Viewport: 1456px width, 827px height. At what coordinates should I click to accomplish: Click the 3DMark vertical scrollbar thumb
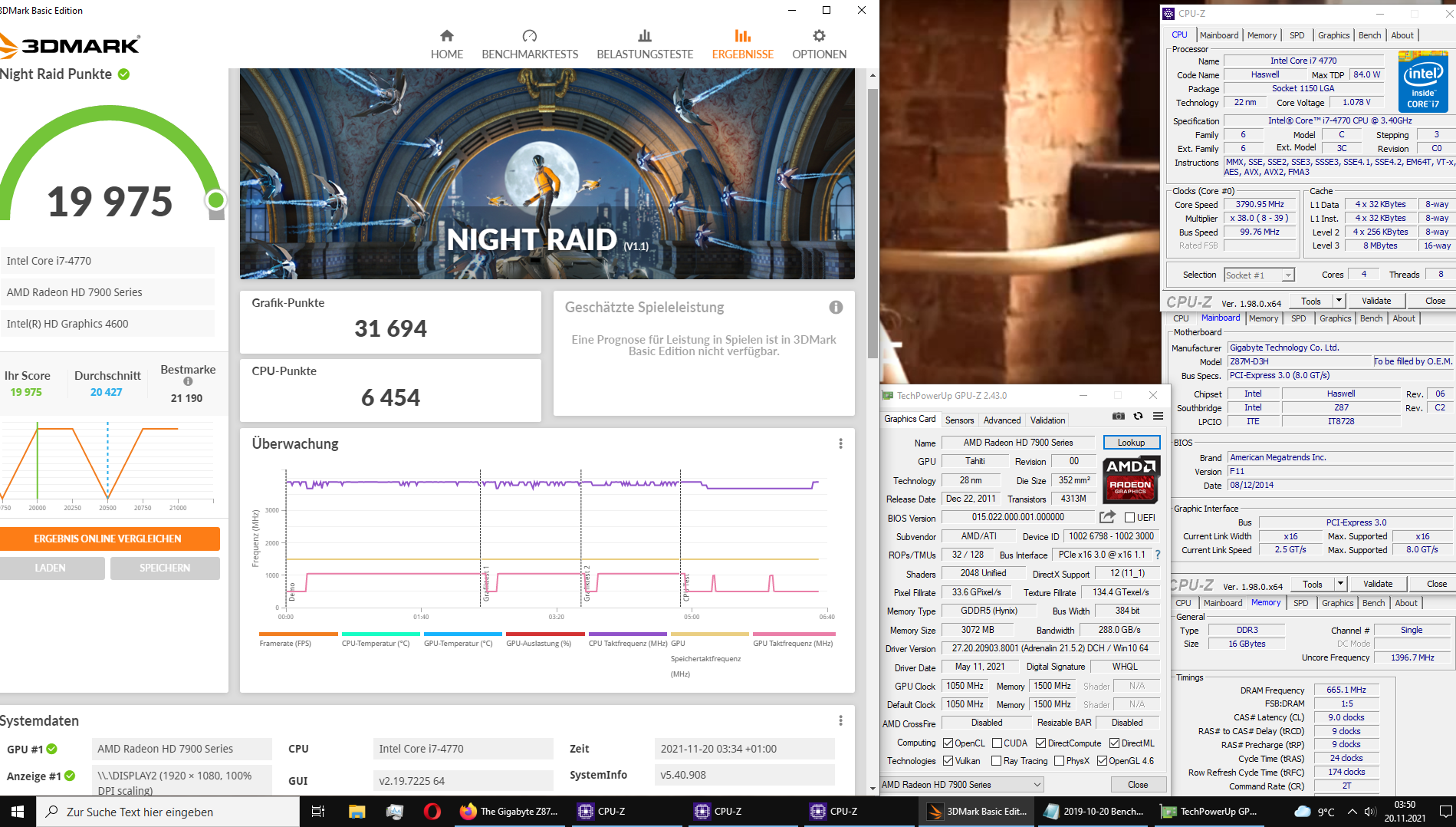(873, 222)
